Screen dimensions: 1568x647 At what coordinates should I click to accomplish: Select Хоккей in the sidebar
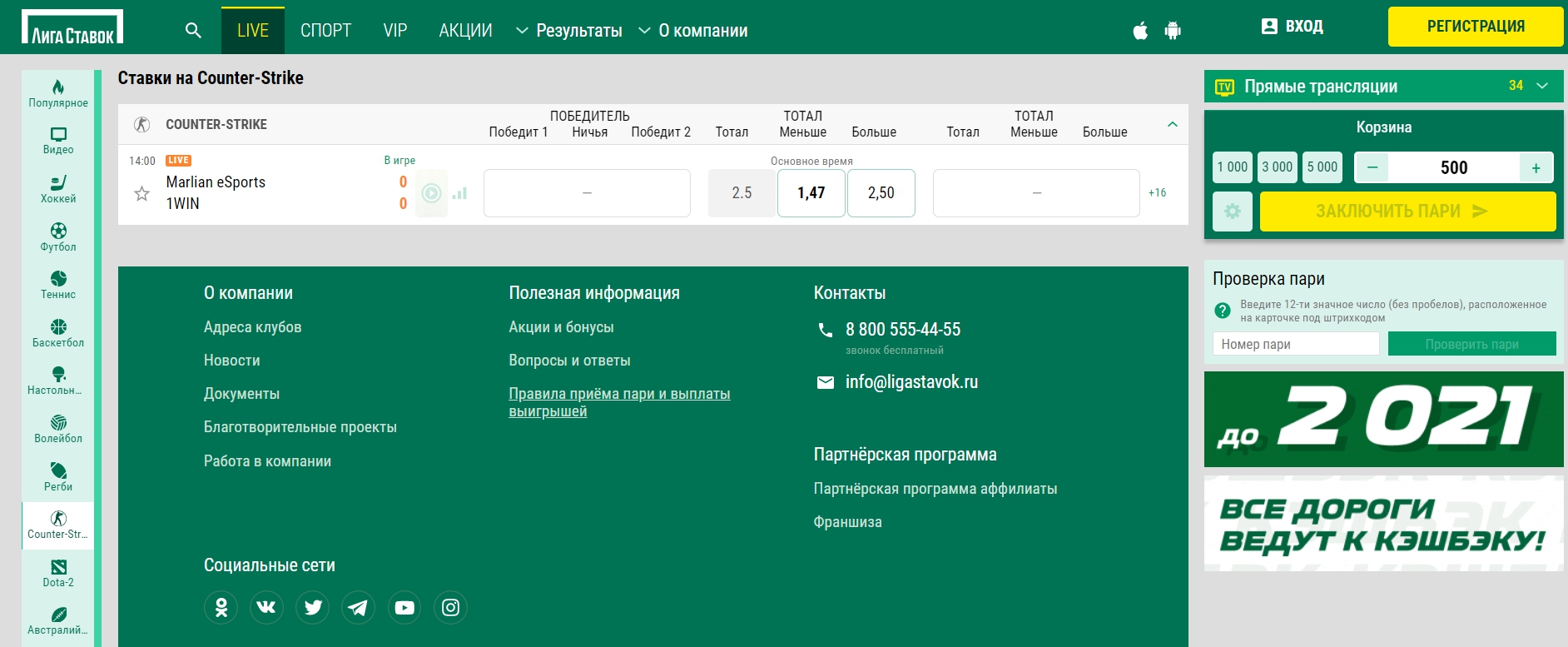click(x=58, y=189)
